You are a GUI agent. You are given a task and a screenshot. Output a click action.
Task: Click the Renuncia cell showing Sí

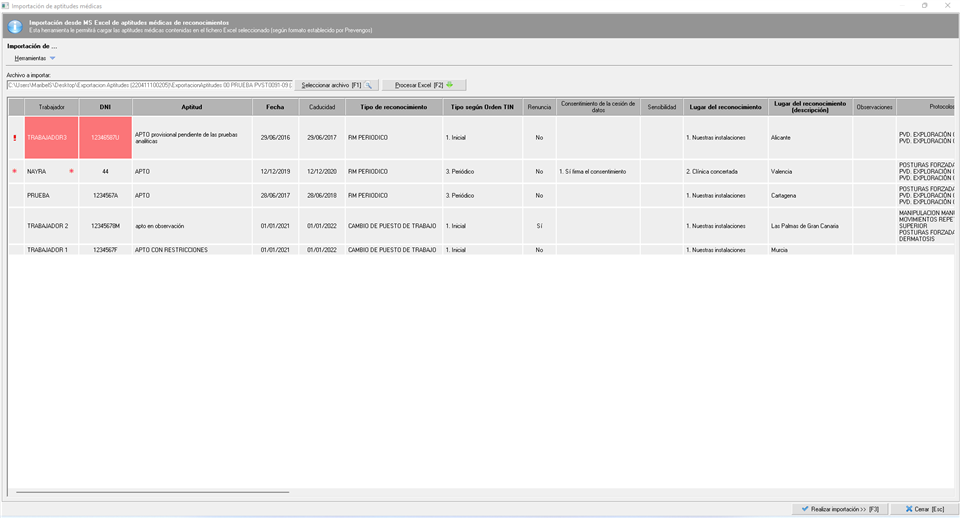coord(539,226)
